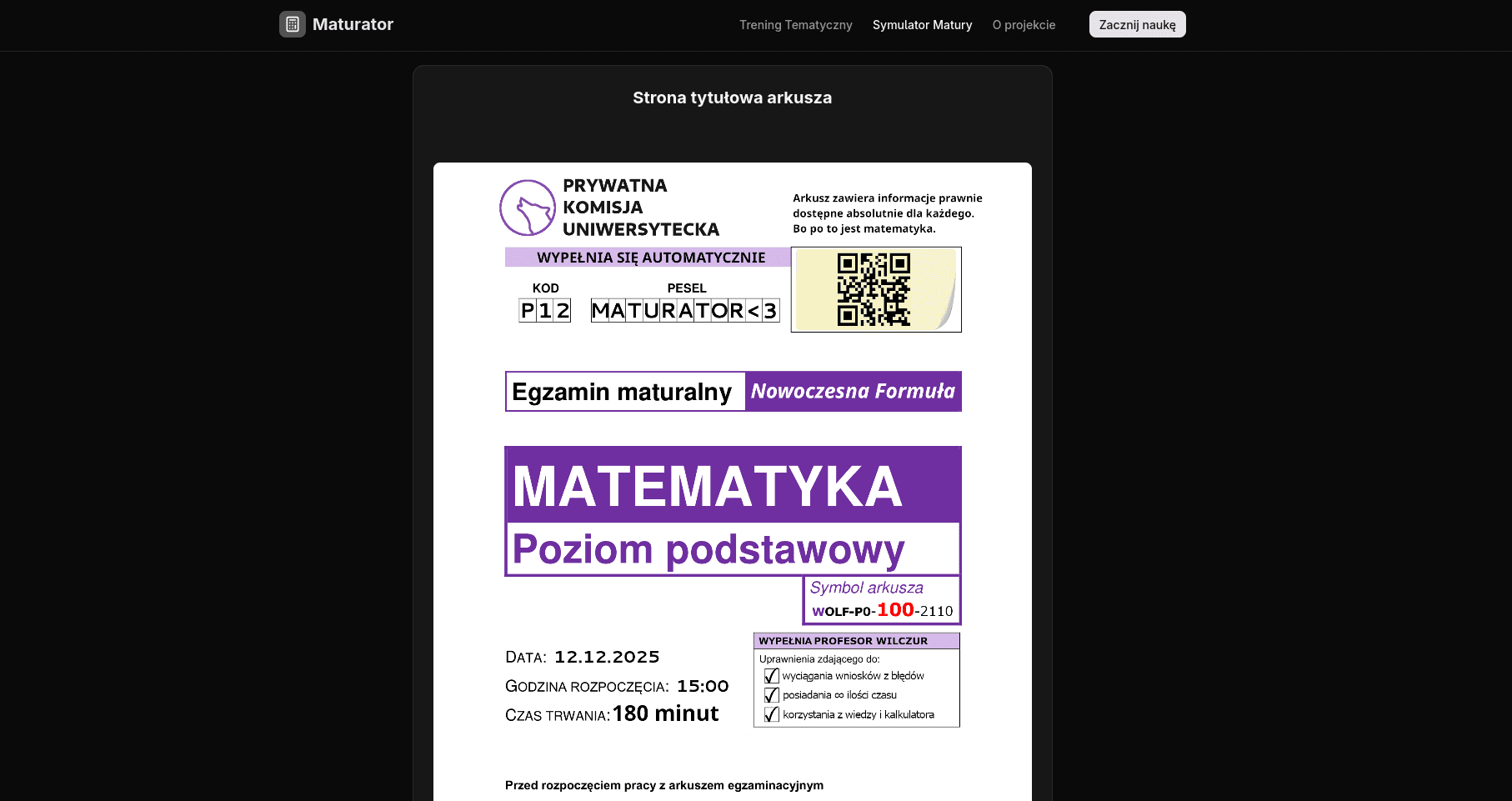The height and width of the screenshot is (801, 1512).
Task: Click the Symbol arkusza label box
Action: [867, 588]
